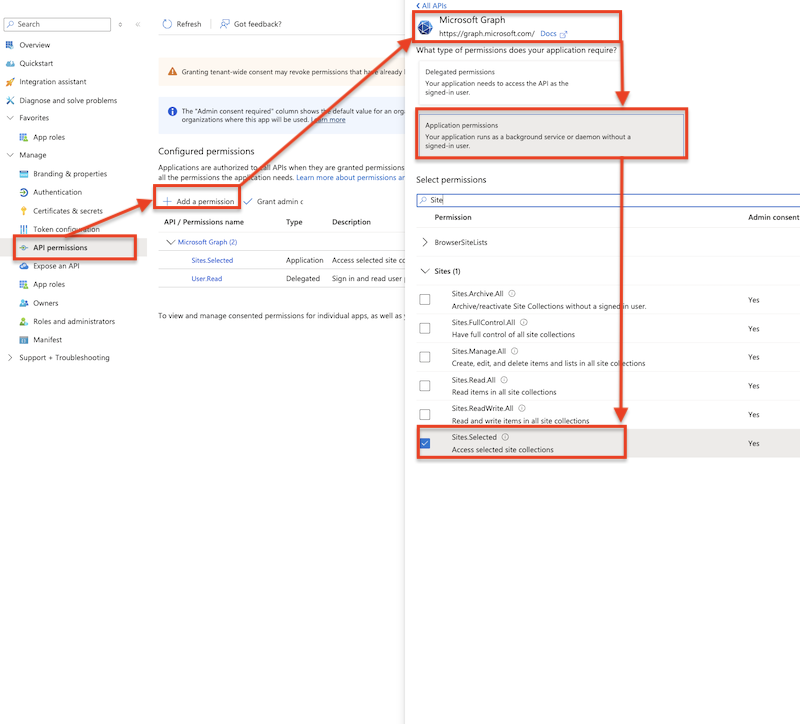Viewport: 800px width, 724px height.
Task: Click Learn more link in the info banner
Action: (x=328, y=119)
